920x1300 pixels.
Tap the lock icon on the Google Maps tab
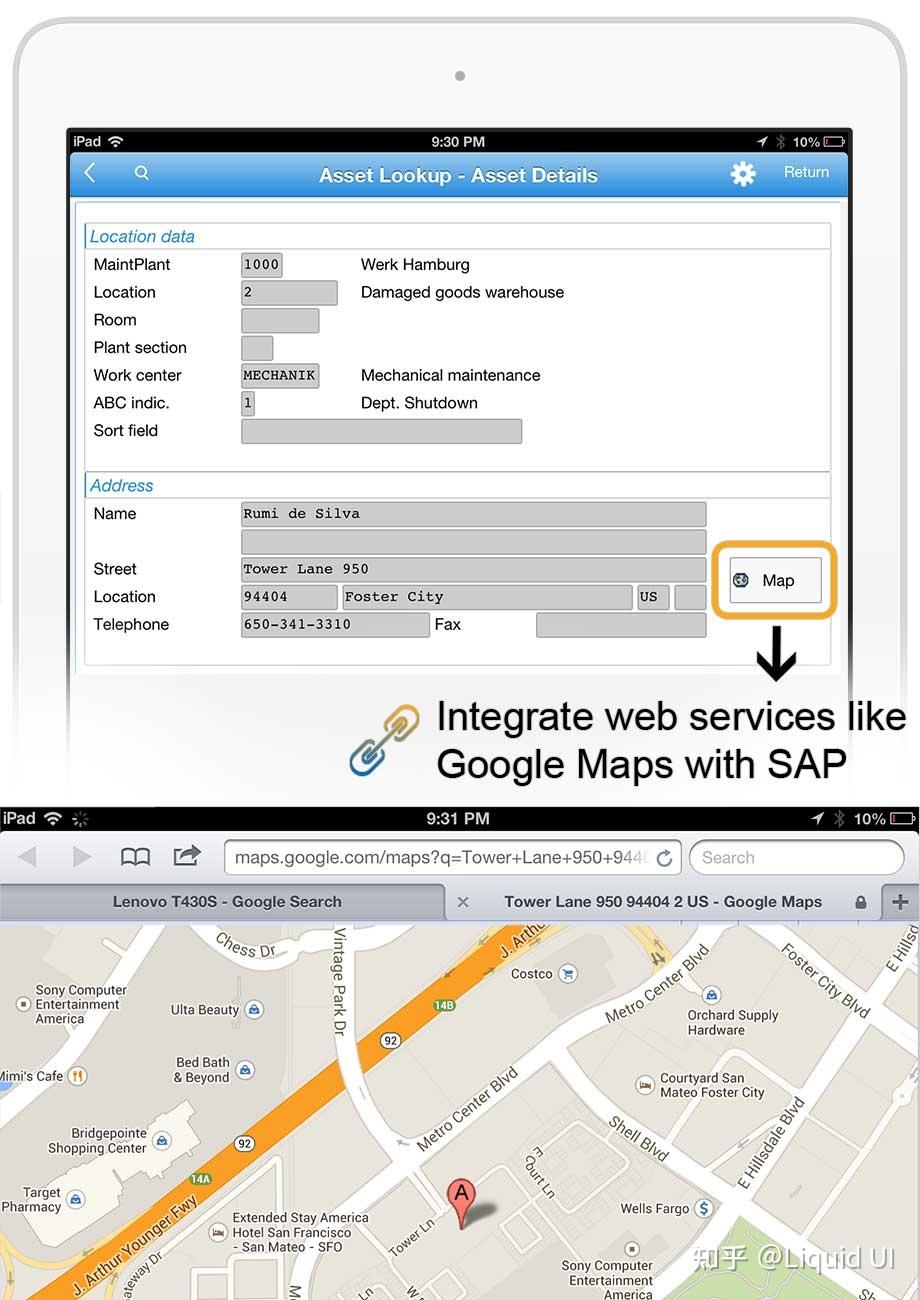(860, 901)
